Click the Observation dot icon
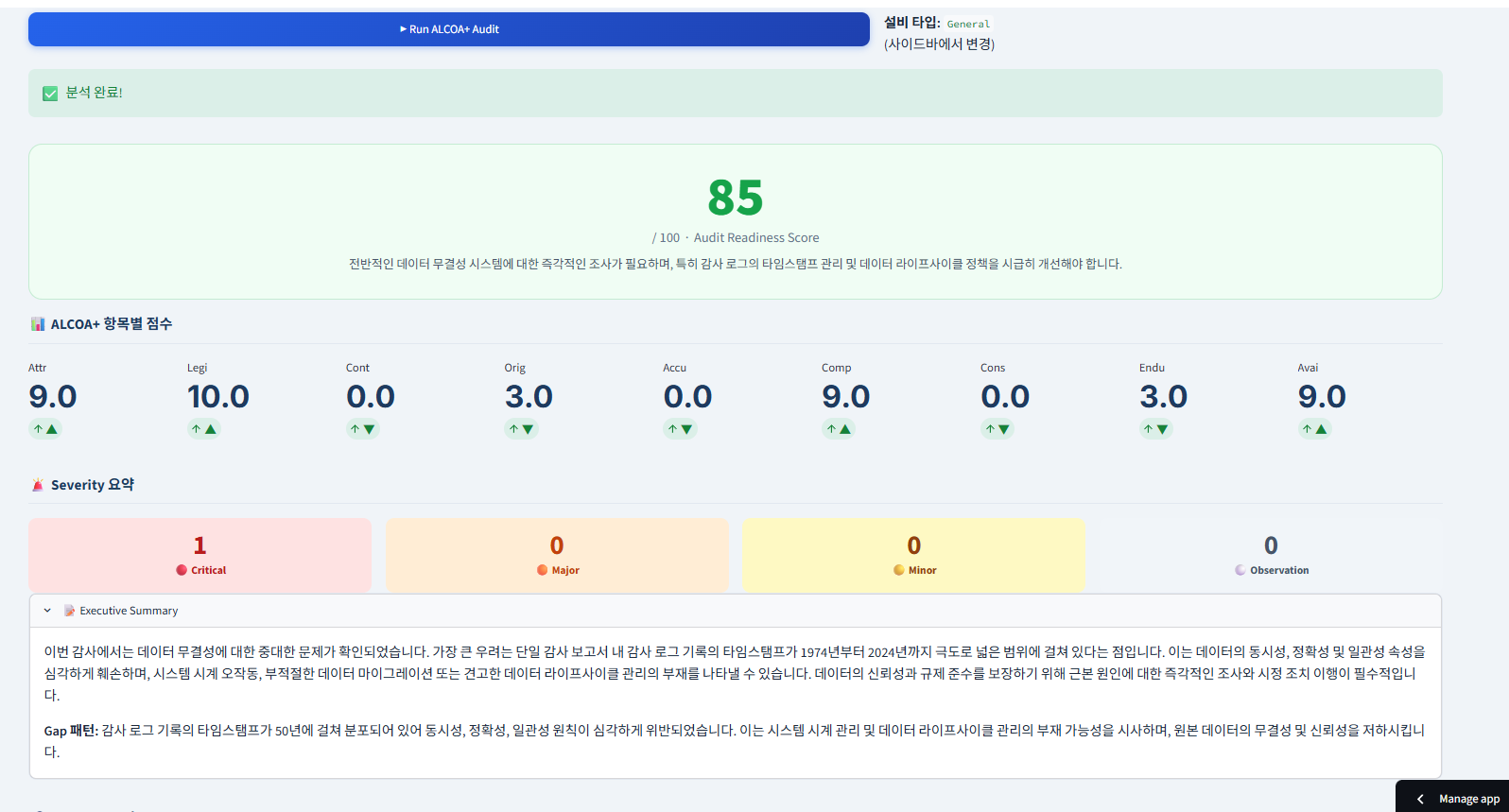This screenshot has width=1509, height=812. coord(1240,570)
